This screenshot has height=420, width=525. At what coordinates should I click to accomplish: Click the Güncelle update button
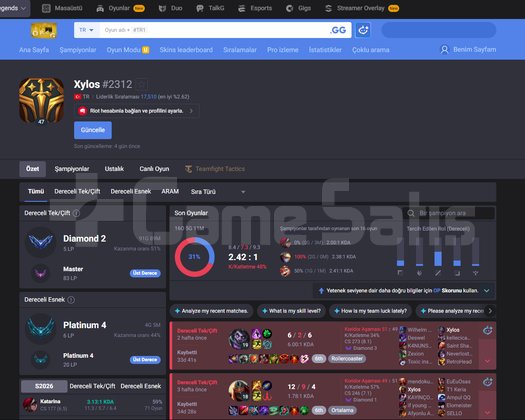click(x=93, y=130)
